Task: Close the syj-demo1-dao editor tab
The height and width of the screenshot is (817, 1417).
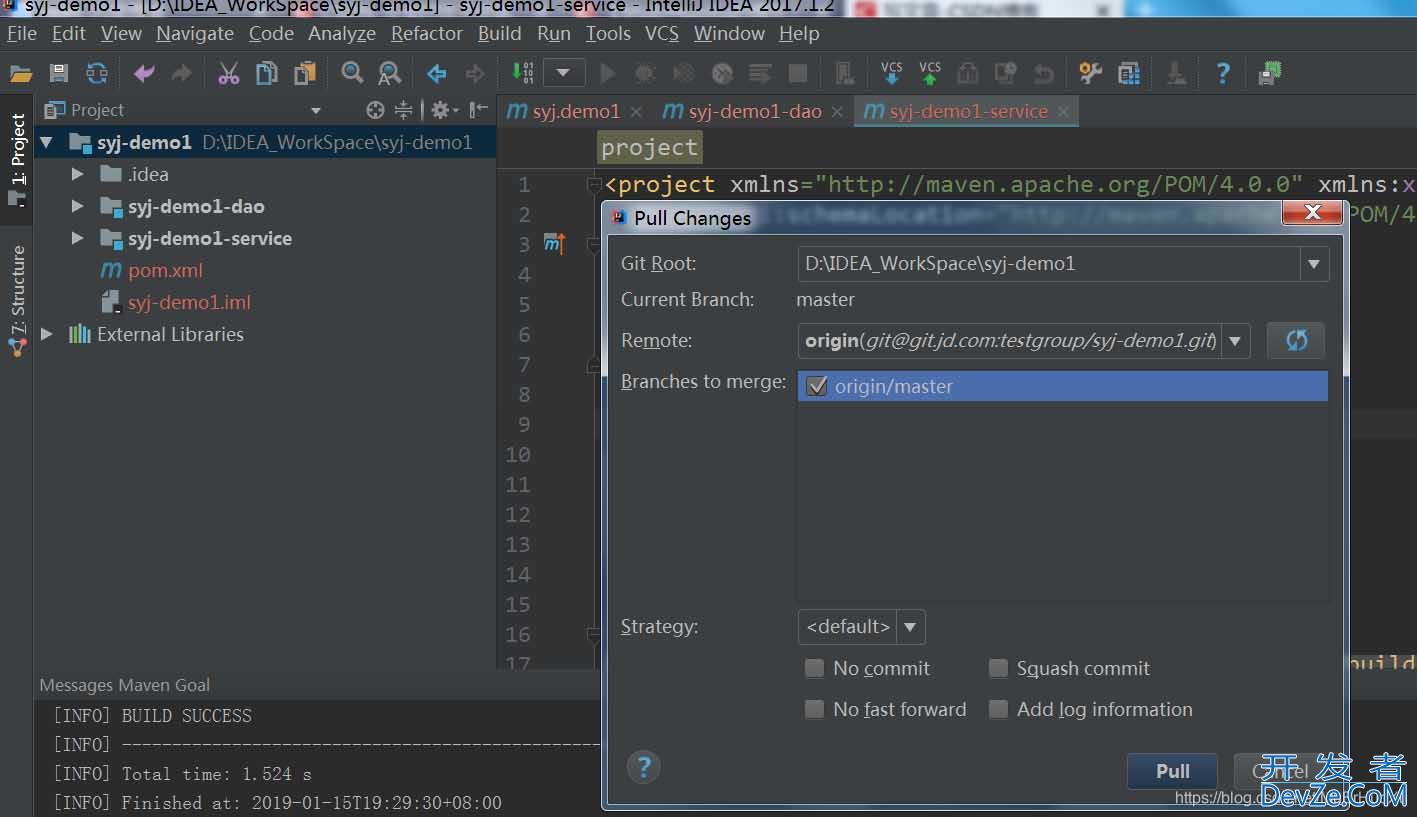Action: pos(837,112)
